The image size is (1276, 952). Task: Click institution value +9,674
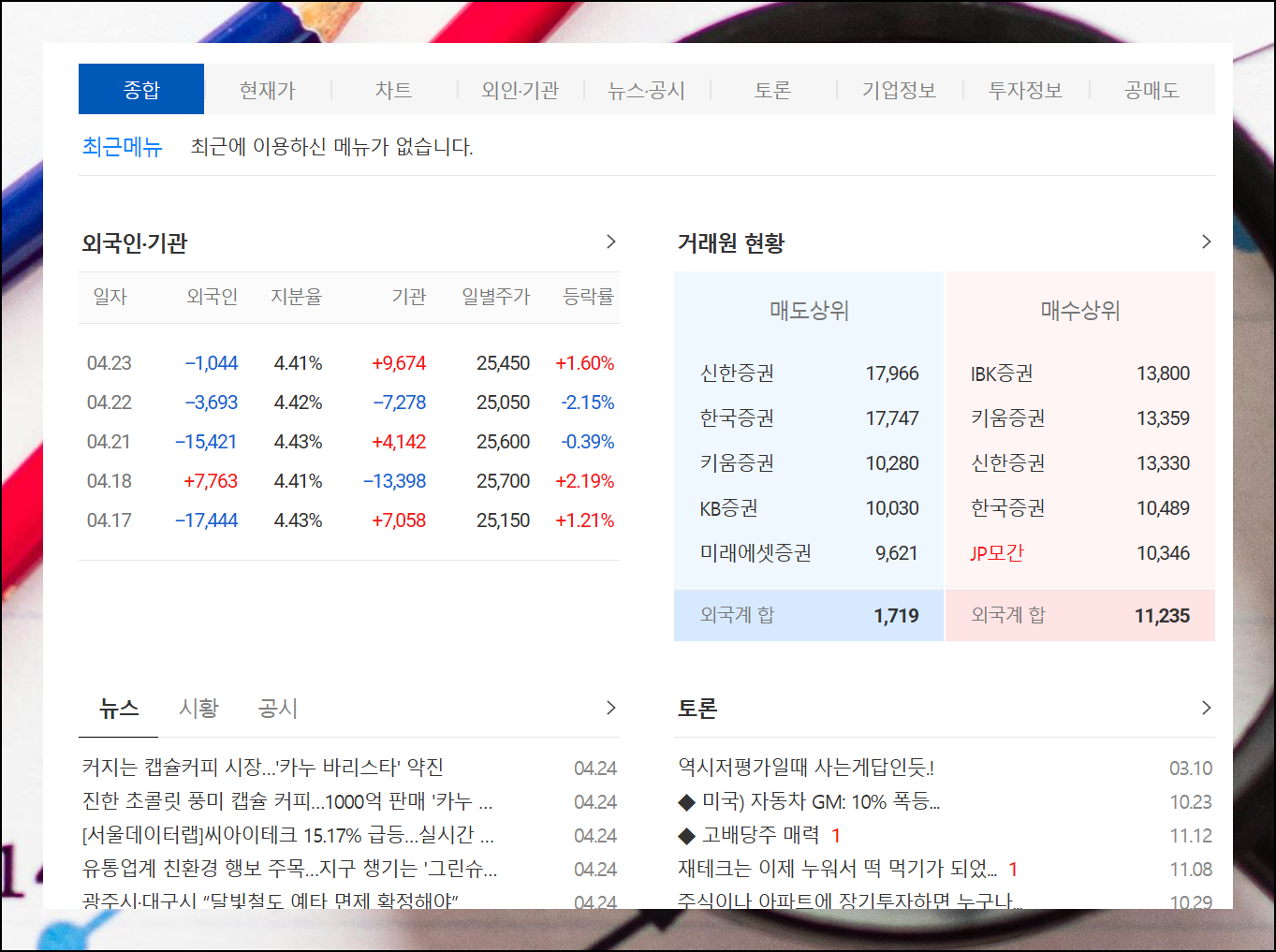point(399,363)
